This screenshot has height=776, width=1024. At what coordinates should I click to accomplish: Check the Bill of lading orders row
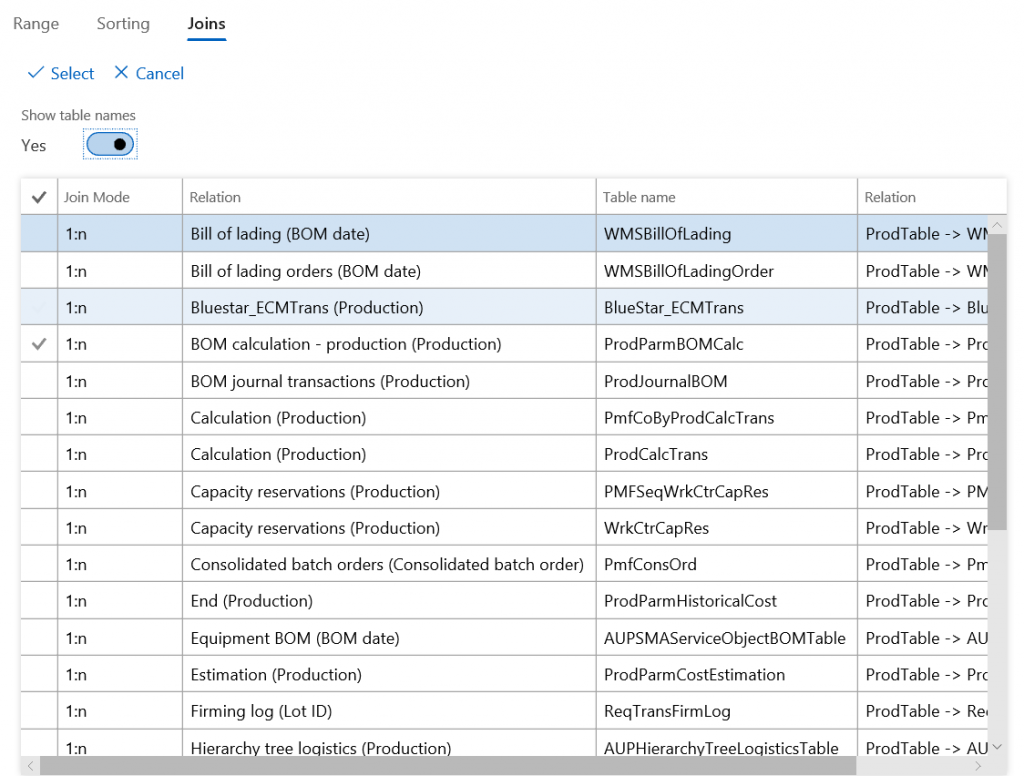pos(39,271)
